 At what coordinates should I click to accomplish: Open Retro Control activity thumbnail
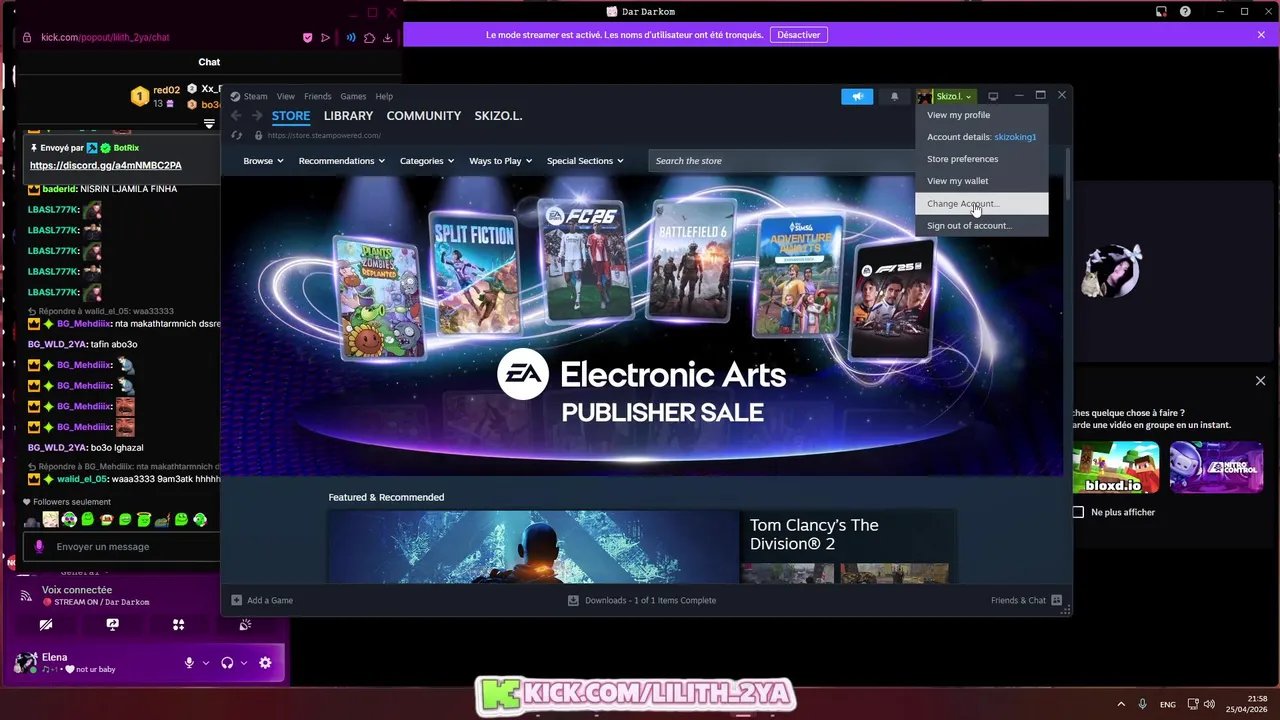(x=1216, y=468)
